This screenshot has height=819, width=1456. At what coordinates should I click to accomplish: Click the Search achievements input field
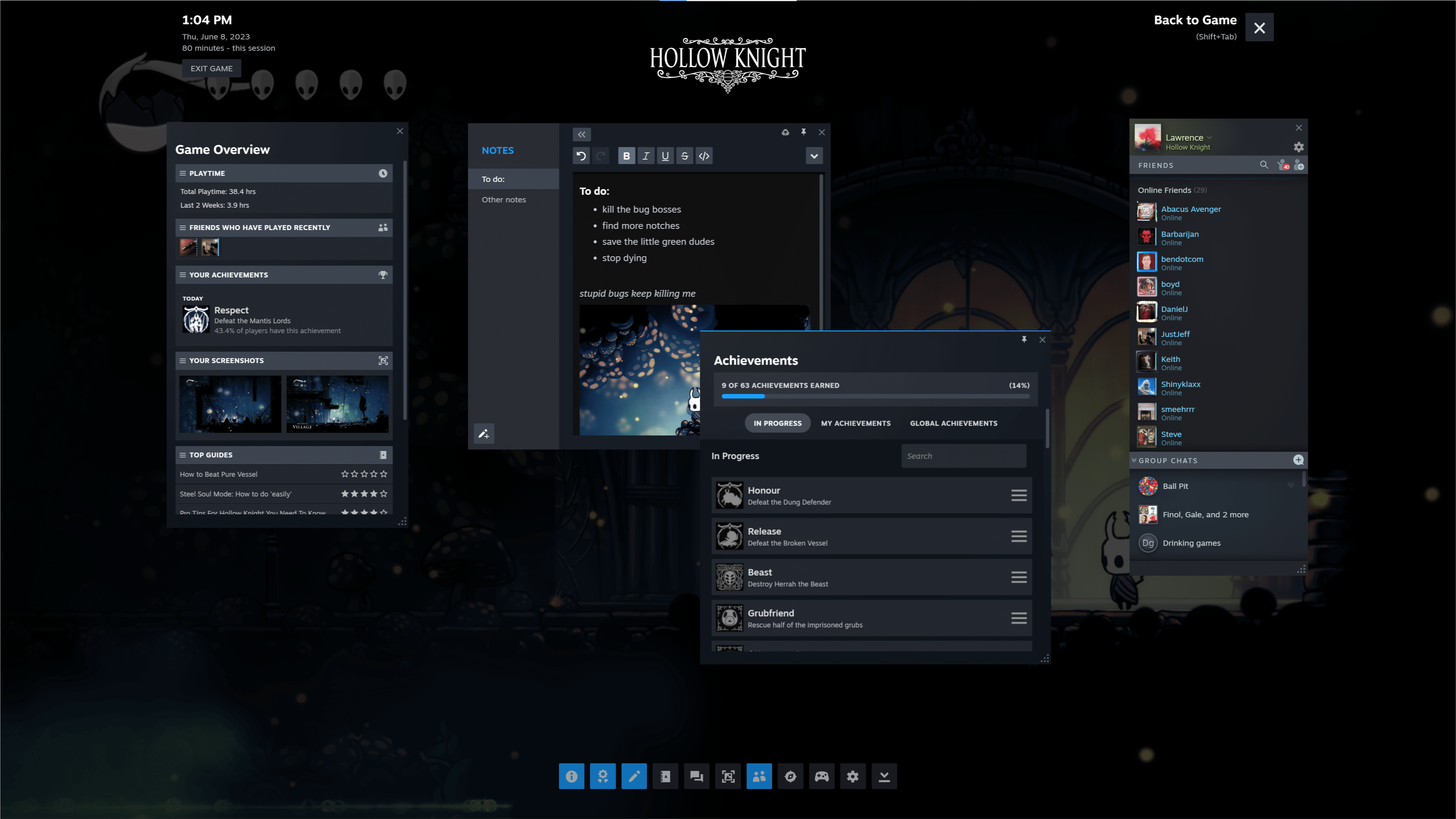pos(963,455)
